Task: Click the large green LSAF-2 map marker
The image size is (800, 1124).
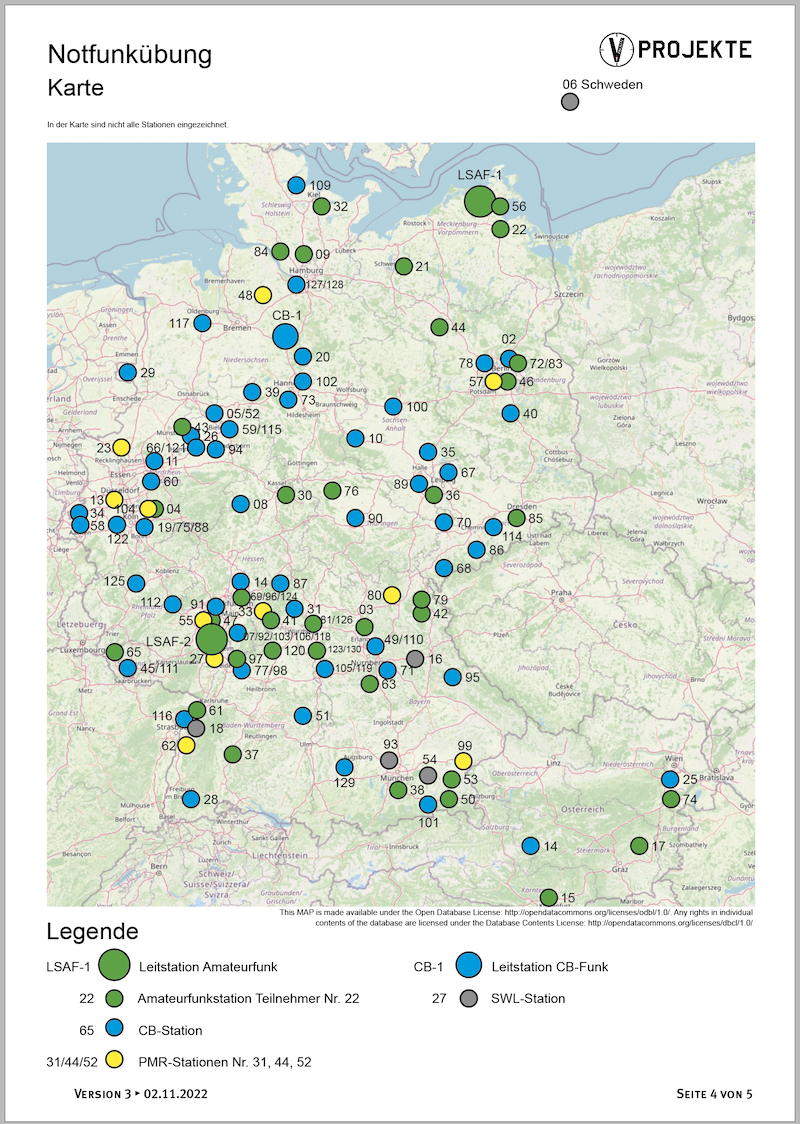Action: pyautogui.click(x=211, y=638)
